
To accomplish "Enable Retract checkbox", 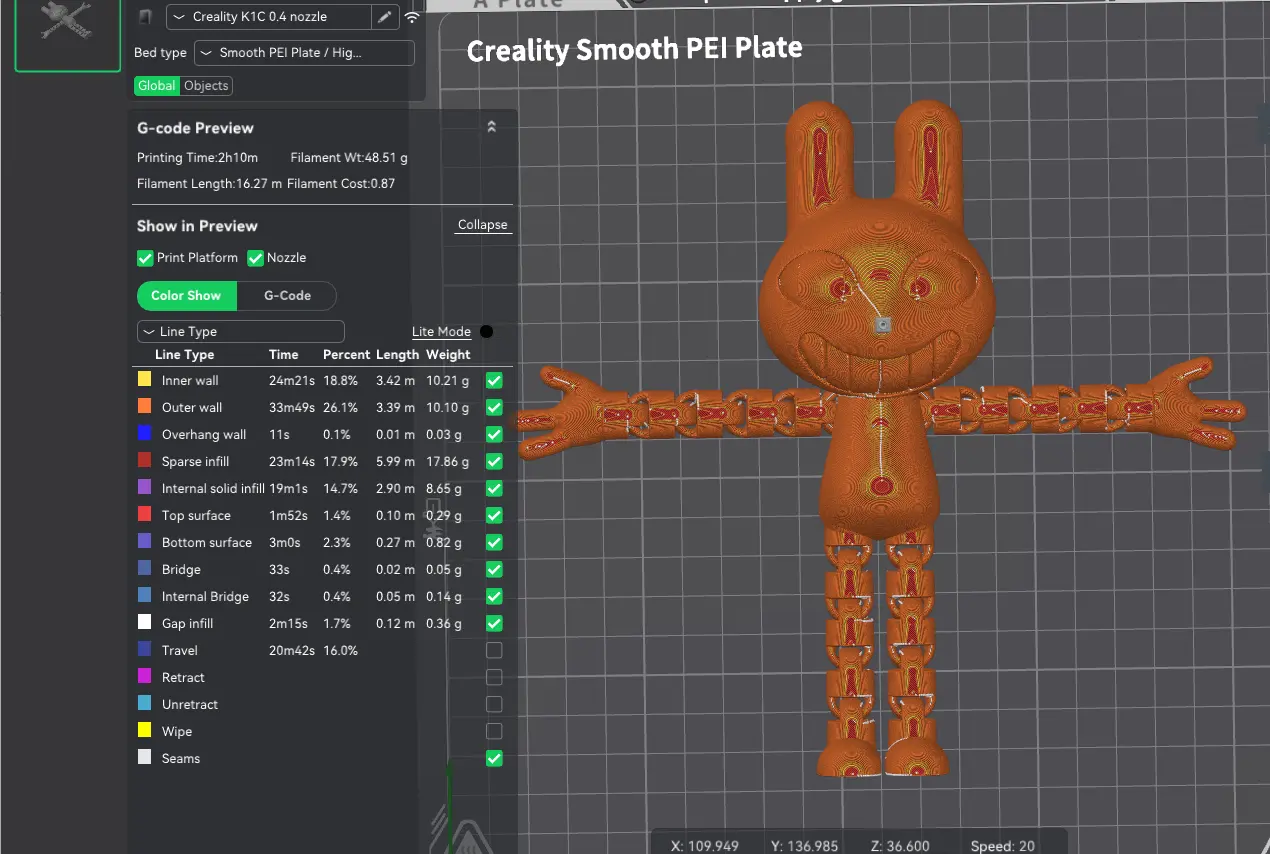I will point(494,677).
